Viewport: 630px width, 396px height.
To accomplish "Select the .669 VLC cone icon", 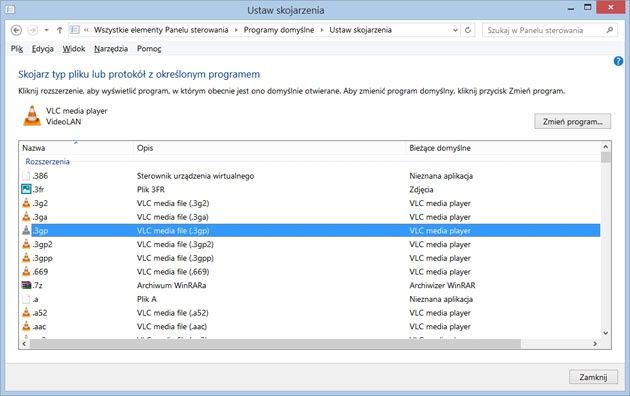I will pos(26,271).
